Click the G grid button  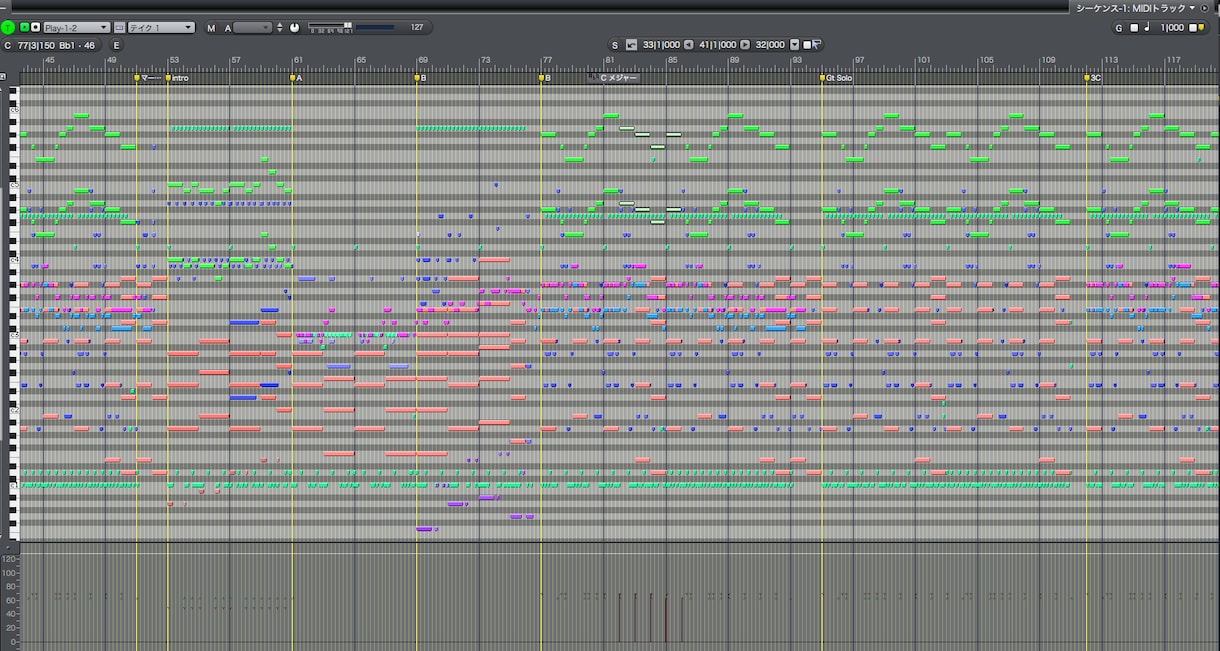click(1119, 28)
